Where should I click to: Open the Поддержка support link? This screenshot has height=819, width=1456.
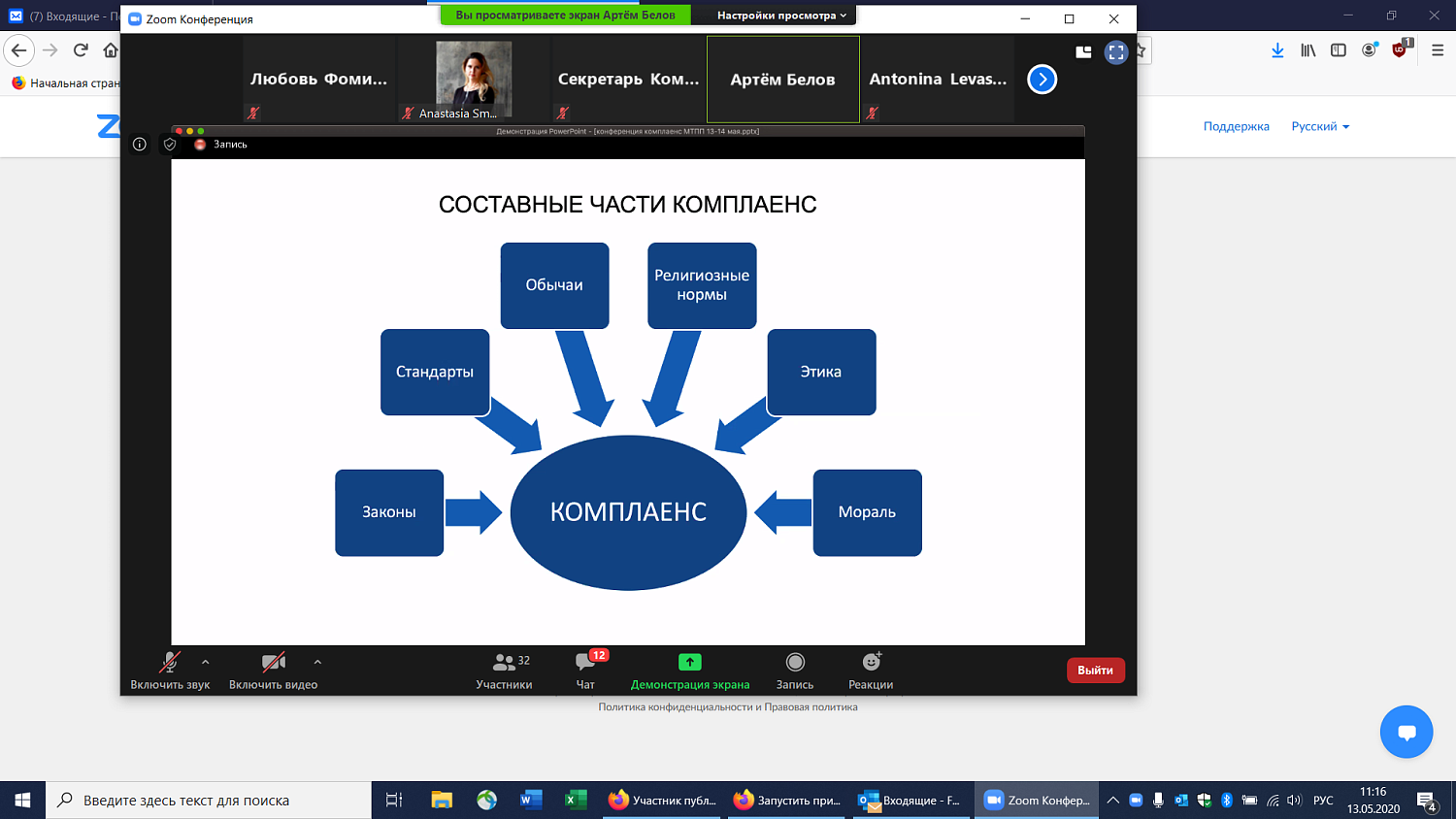coord(1237,126)
